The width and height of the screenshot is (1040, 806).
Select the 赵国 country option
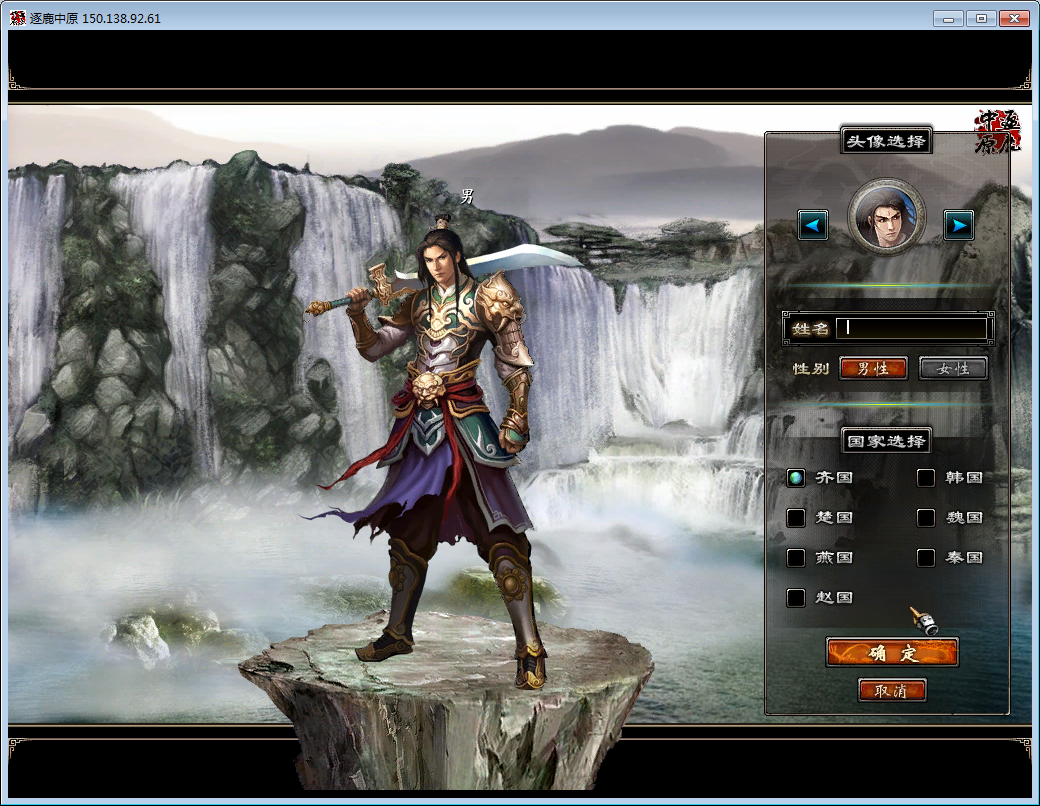point(795,598)
